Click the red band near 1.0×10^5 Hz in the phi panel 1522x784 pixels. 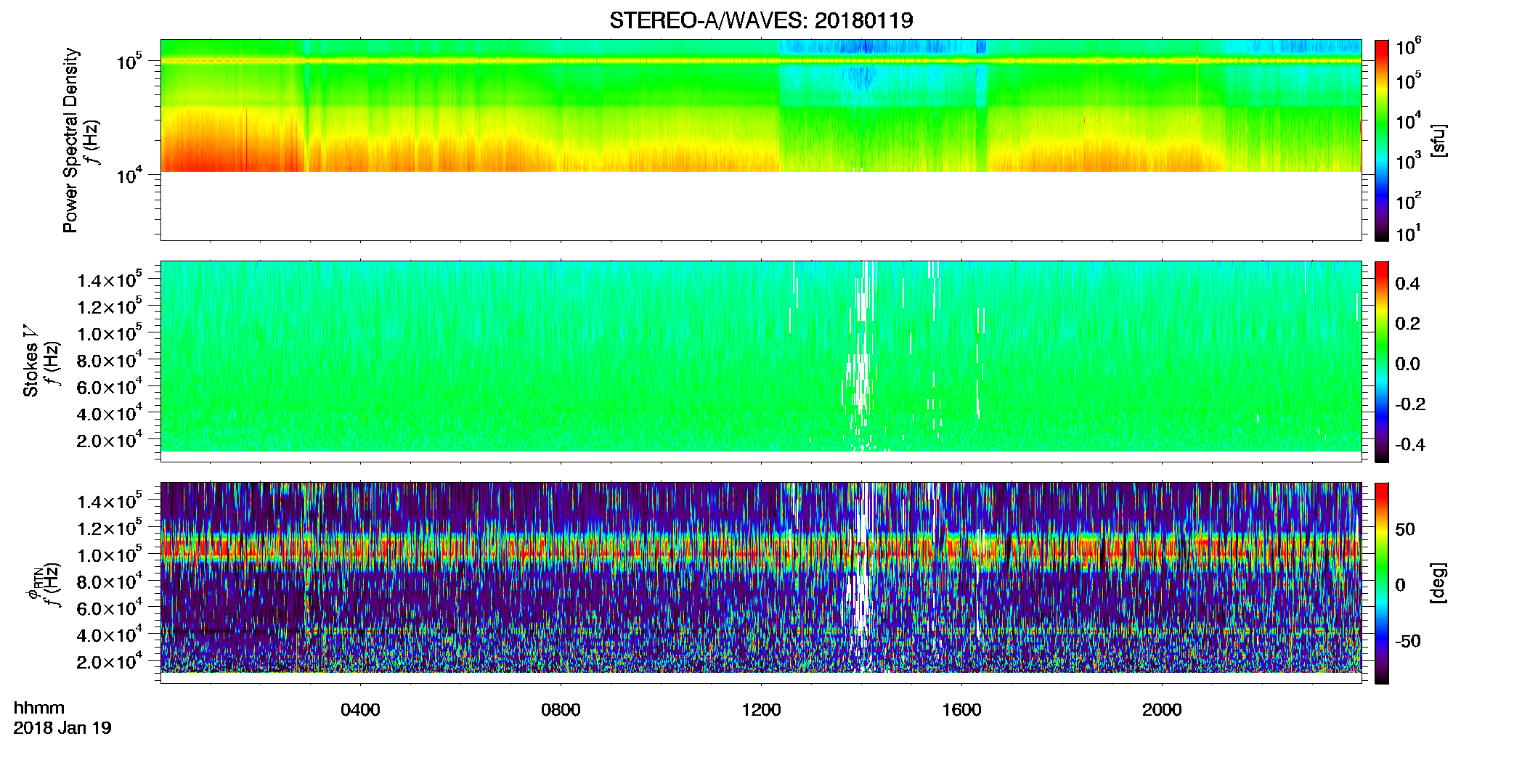pos(761,548)
